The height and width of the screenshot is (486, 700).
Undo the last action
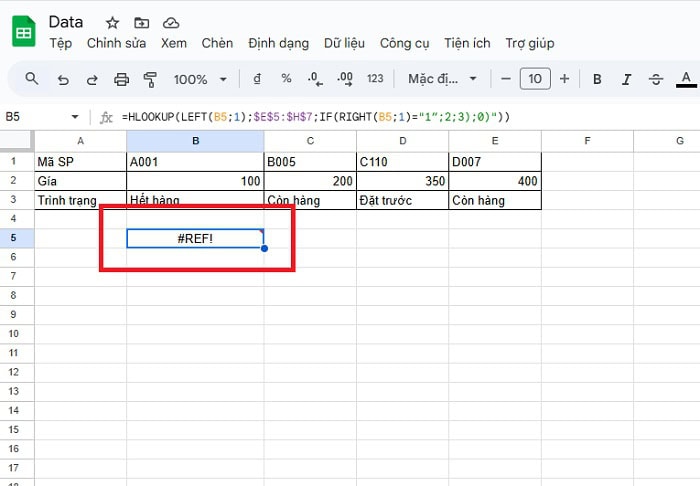pos(63,79)
